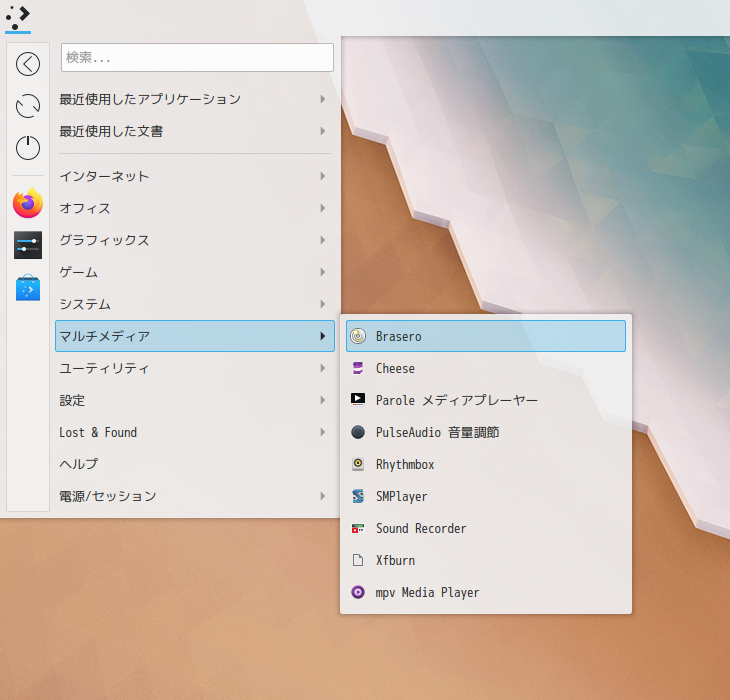Open the グラフィックス category

[x=195, y=240]
